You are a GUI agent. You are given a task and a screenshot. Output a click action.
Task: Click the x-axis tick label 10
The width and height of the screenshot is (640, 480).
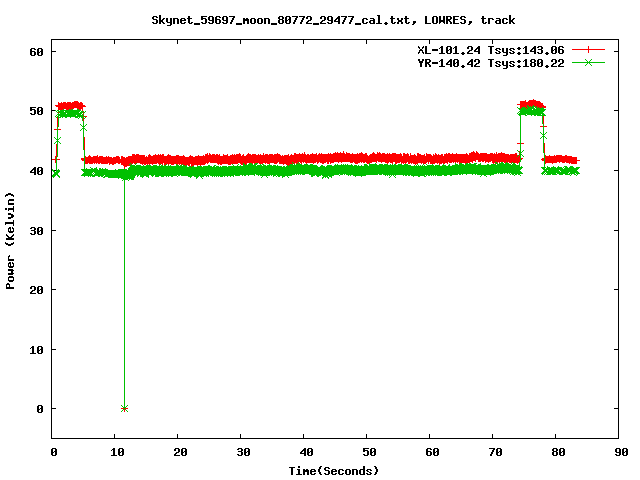(117, 452)
